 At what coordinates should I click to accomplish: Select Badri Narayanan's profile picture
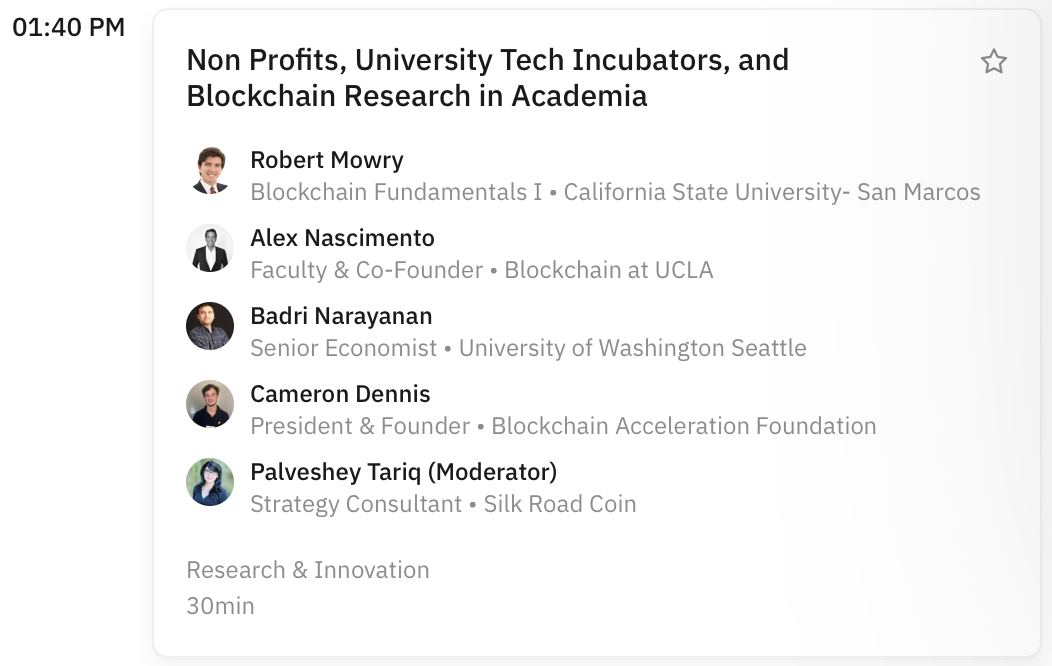(210, 327)
